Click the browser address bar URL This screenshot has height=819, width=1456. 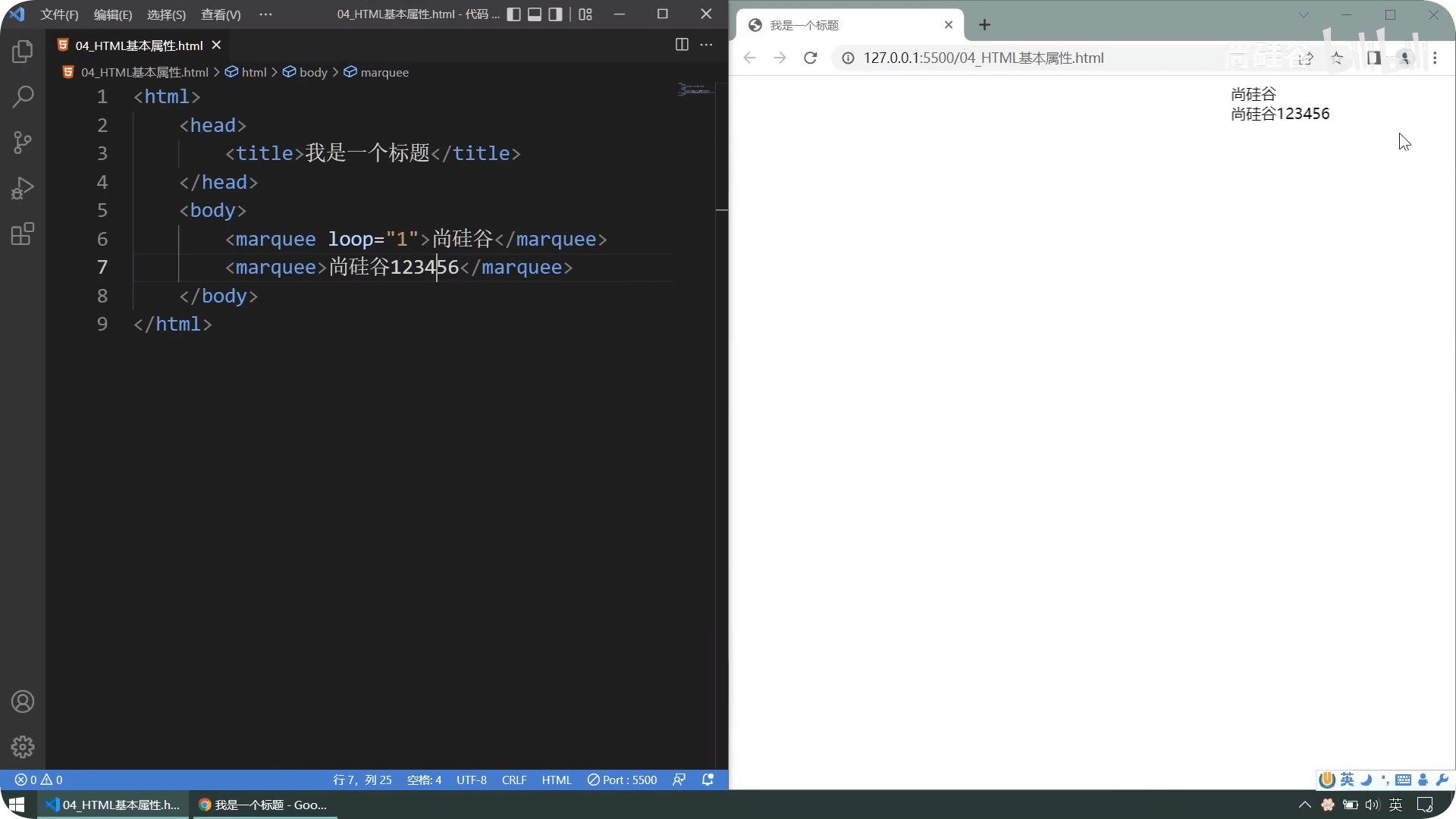click(x=983, y=58)
